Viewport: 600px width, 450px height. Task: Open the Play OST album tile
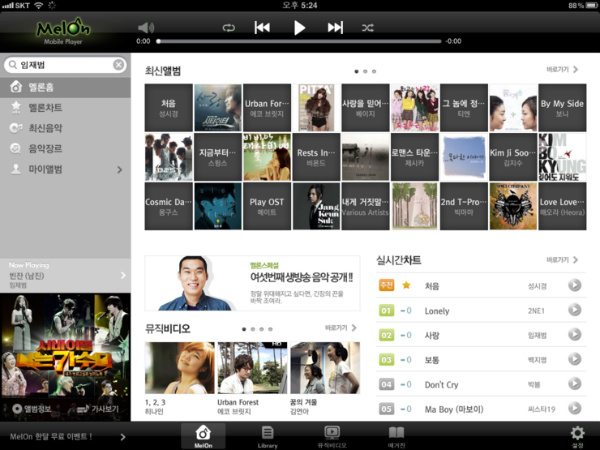[x=267, y=206]
